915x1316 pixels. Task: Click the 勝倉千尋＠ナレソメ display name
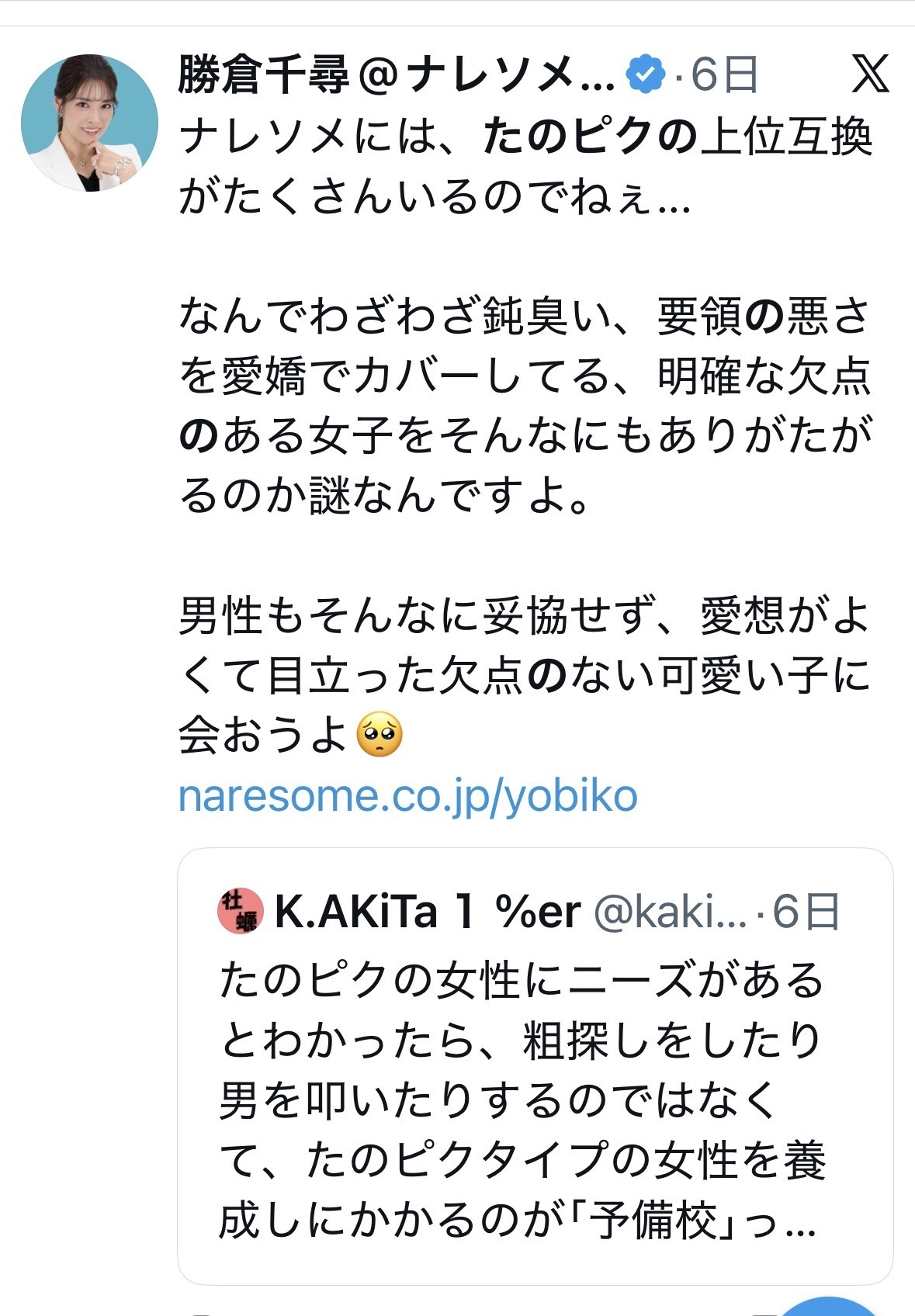397,75
